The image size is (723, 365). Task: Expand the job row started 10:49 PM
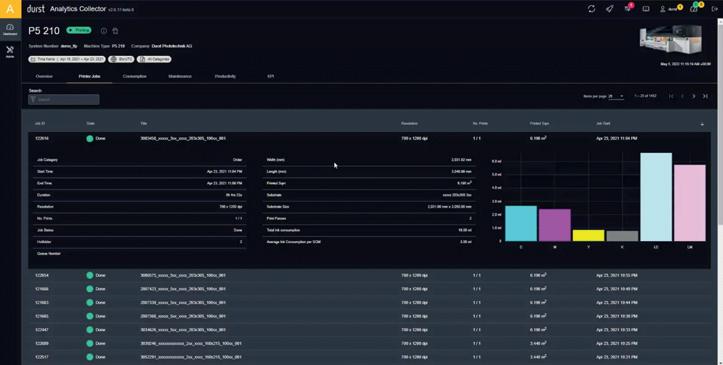(369, 289)
